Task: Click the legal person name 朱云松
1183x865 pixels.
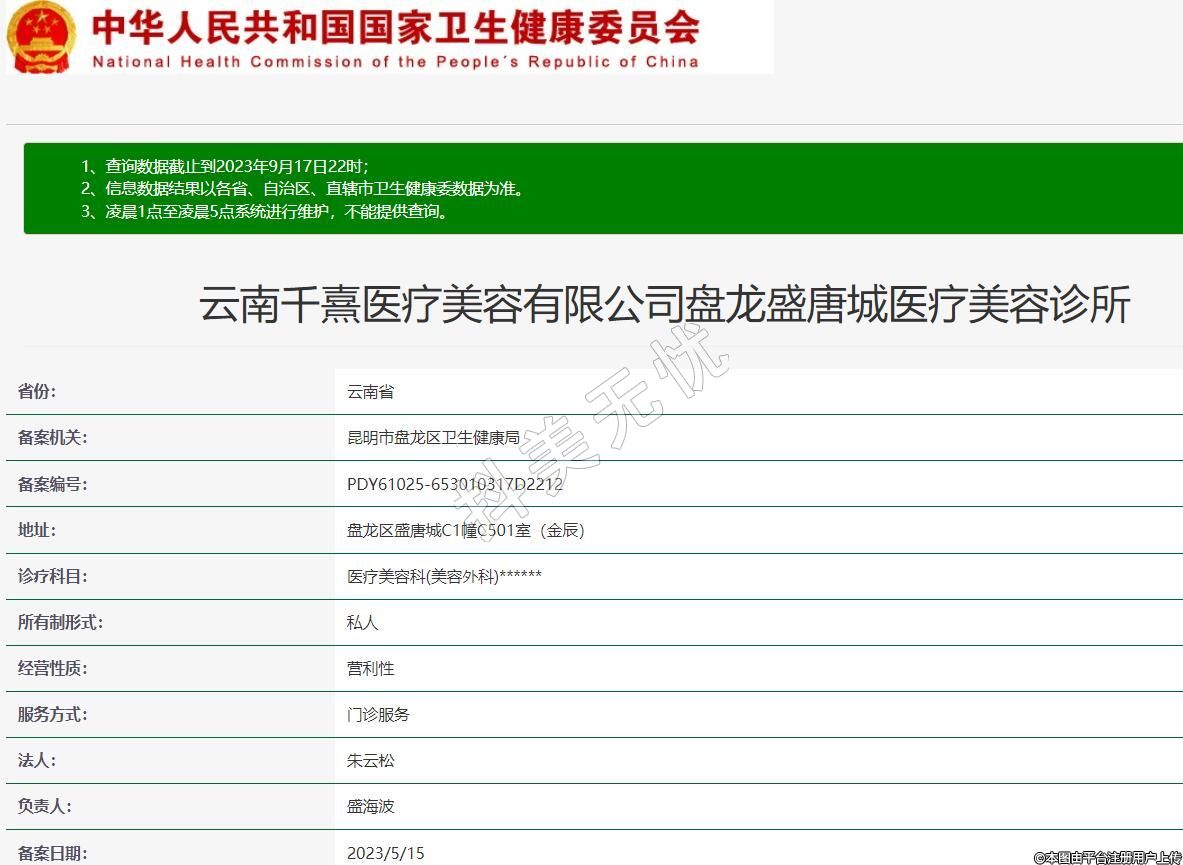Action: pyautogui.click(x=370, y=760)
